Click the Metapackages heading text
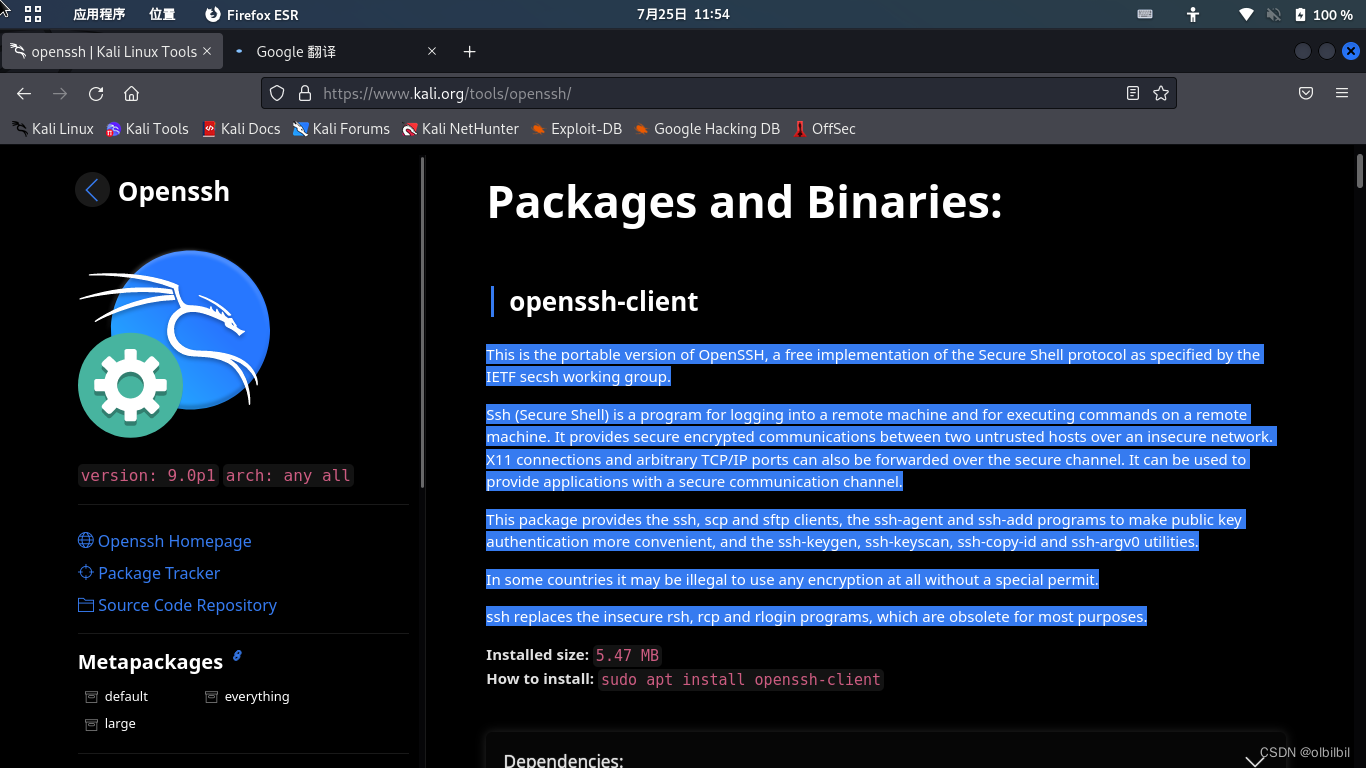Viewport: 1366px width, 768px height. (x=150, y=662)
